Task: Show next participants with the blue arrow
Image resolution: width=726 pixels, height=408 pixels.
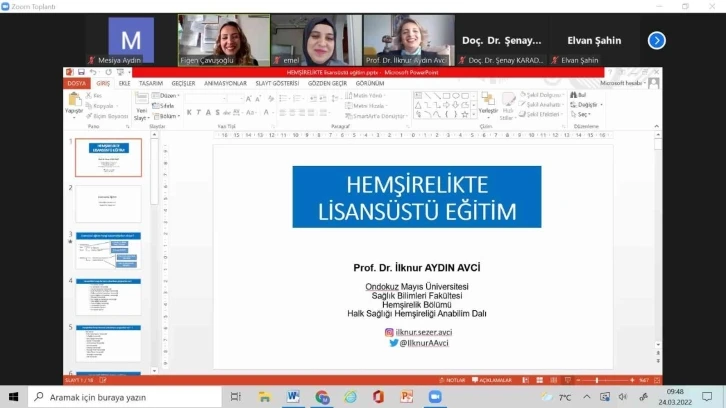Action: [656, 41]
